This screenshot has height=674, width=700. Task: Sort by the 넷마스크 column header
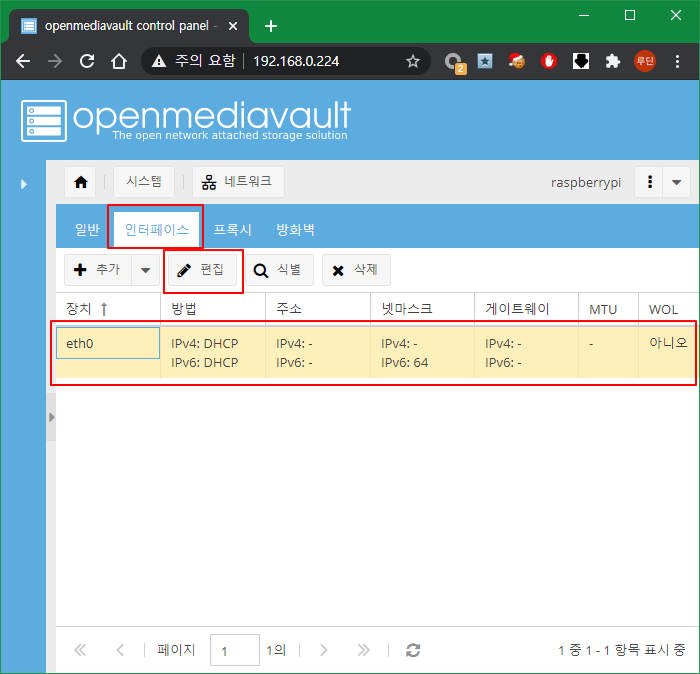[422, 309]
